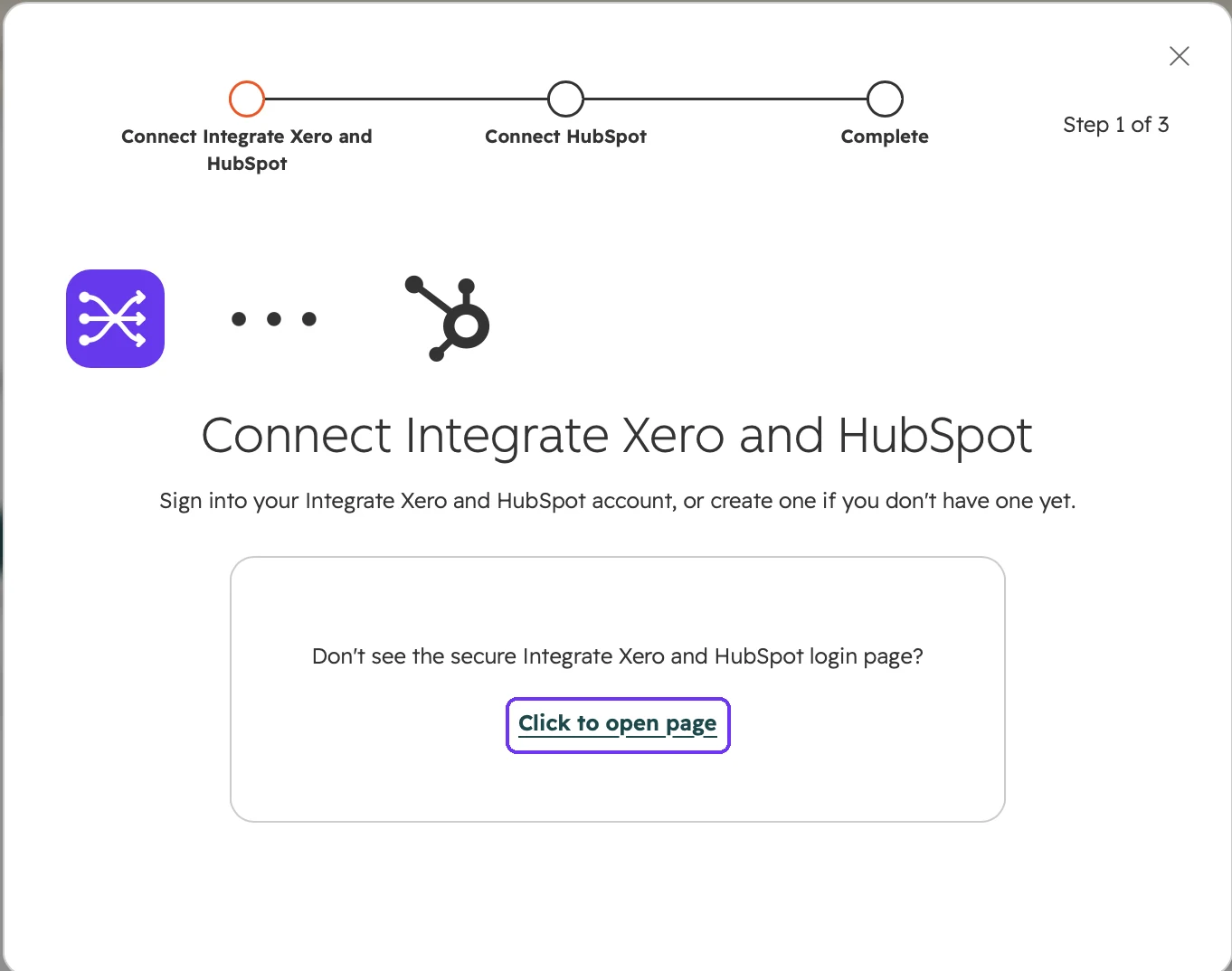Close the connection dialog with X
Viewport: 1232px width, 971px height.
coord(1179,56)
